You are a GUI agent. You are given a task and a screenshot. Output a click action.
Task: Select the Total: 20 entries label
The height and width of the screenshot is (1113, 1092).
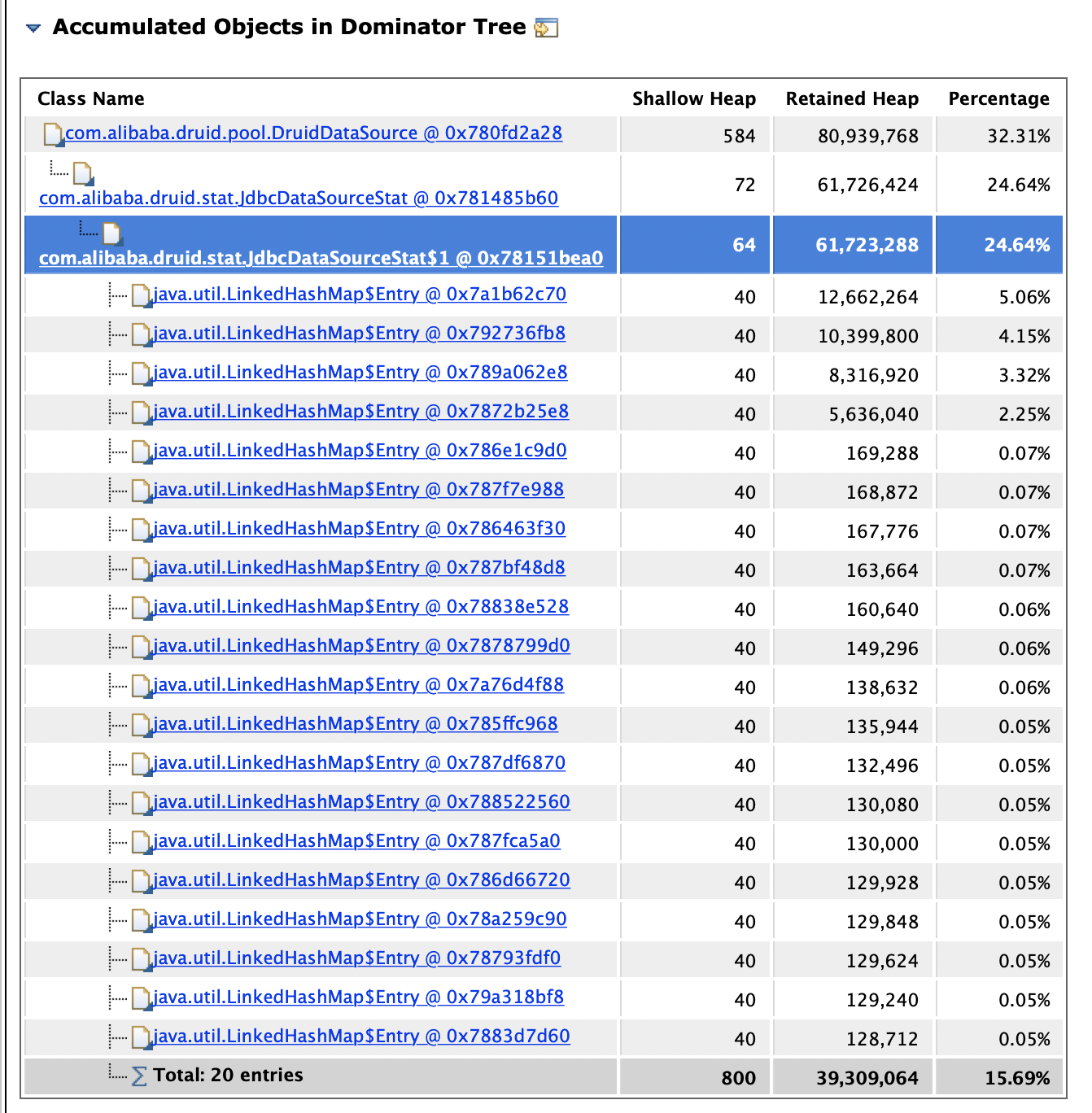[x=228, y=1075]
